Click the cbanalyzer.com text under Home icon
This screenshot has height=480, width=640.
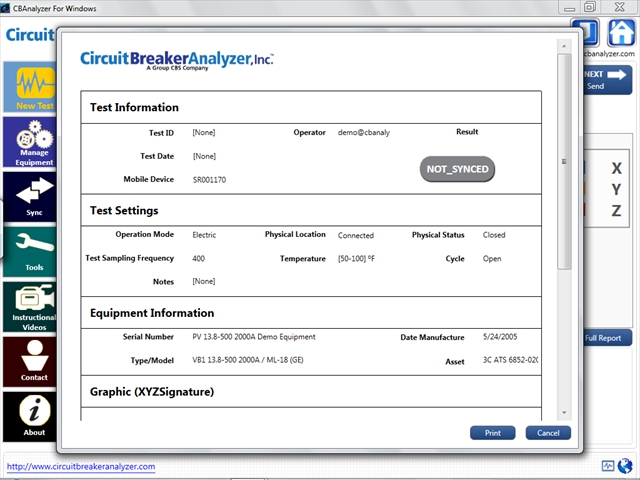click(x=609, y=53)
